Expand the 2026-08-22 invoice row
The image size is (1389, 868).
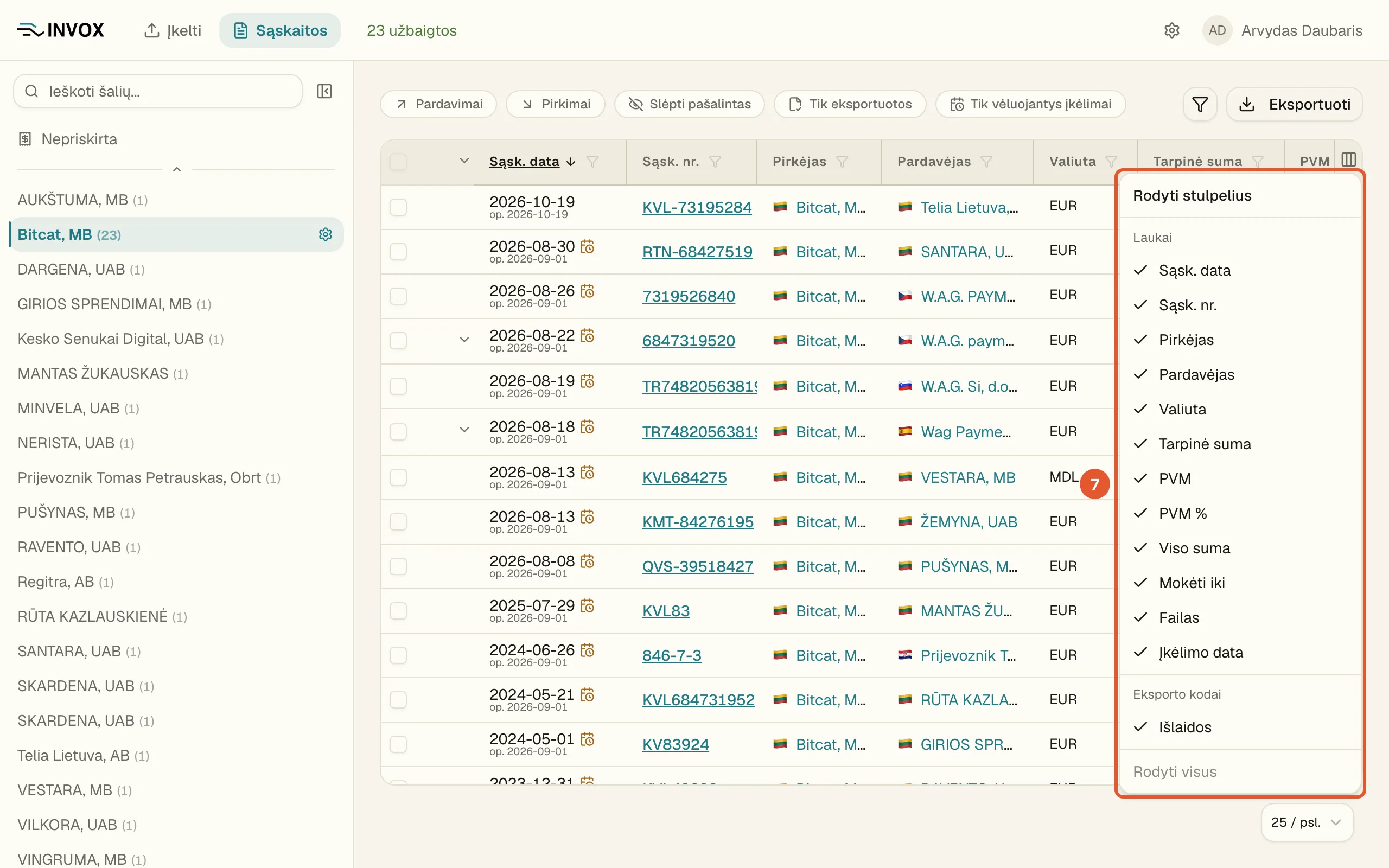[464, 340]
